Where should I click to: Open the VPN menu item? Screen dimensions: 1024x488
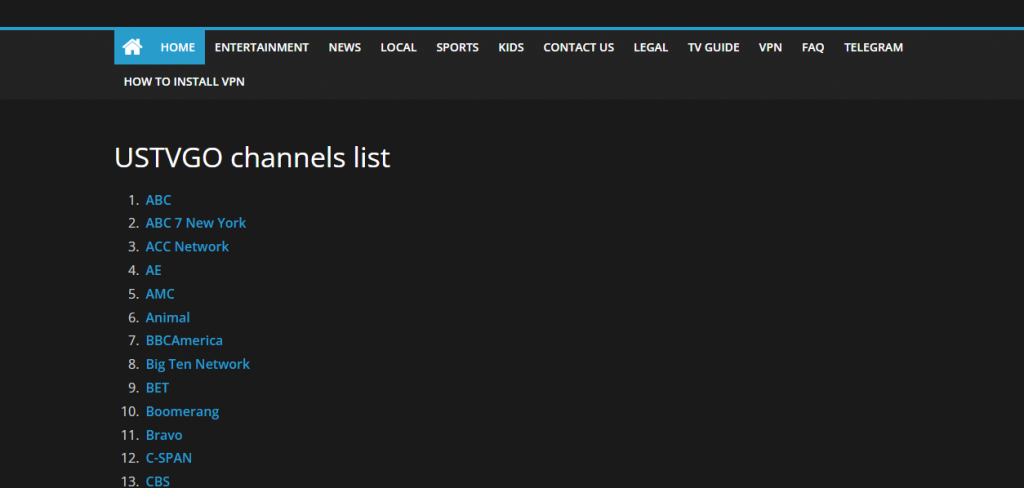[x=770, y=48]
